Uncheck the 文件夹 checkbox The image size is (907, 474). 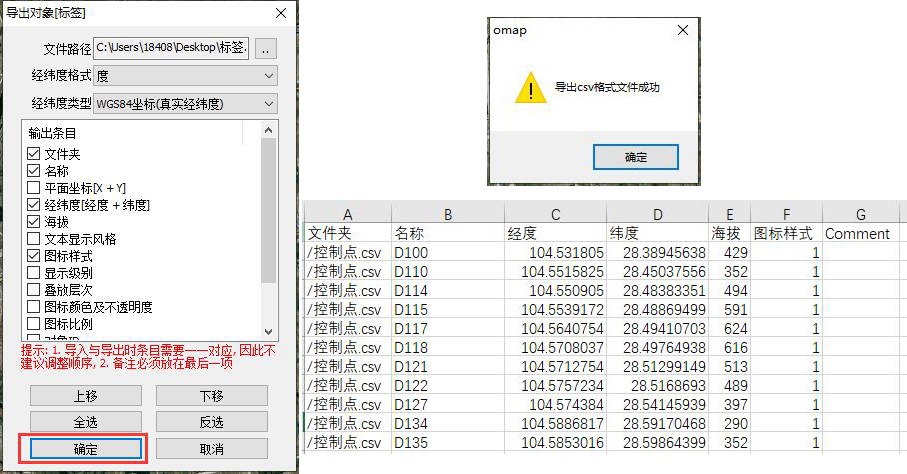pos(34,154)
